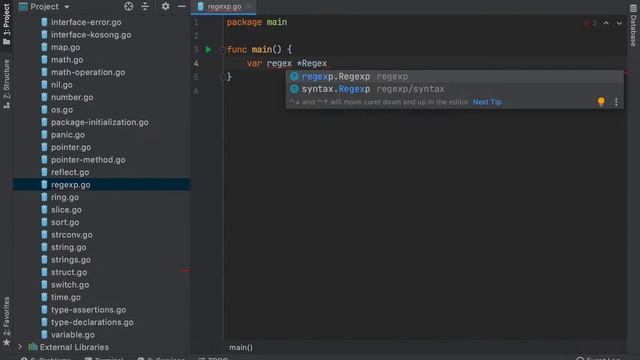640x360 pixels.
Task: Open slice.go in the project tree
Action: 66,210
